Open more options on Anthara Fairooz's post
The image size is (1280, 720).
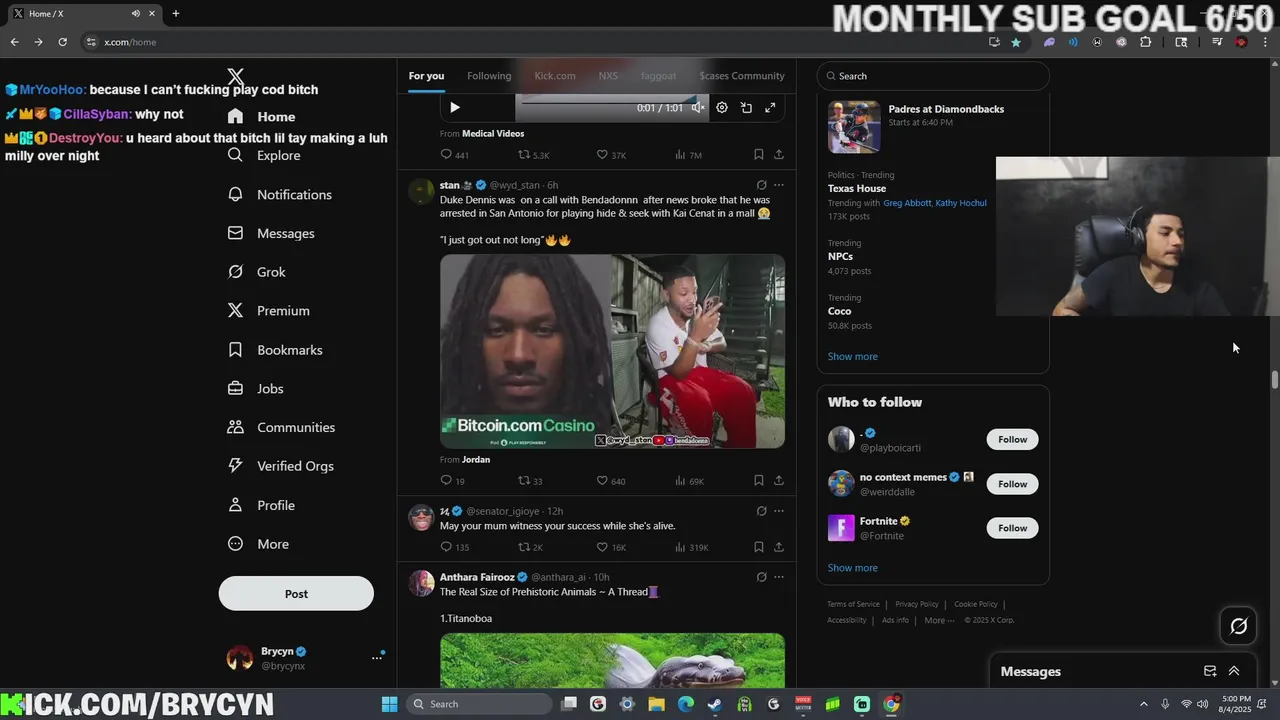(x=779, y=577)
